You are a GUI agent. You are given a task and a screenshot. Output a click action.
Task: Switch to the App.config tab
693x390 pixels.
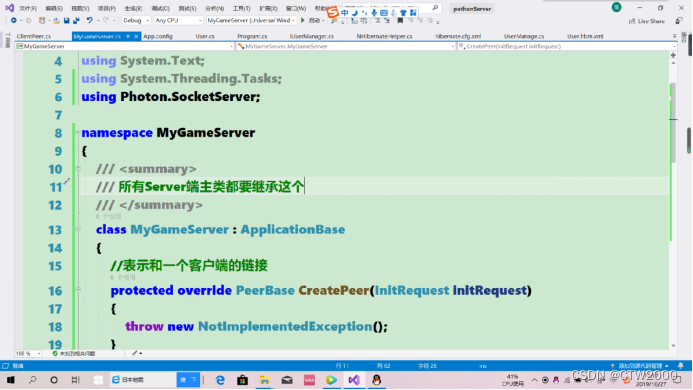[158, 36]
